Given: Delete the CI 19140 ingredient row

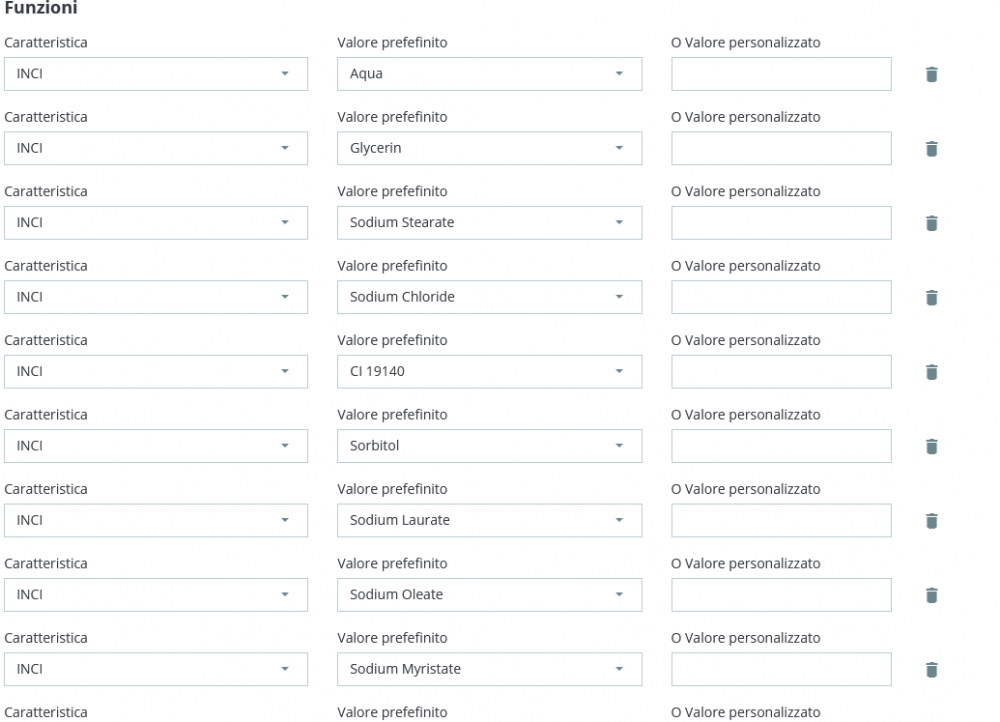Looking at the screenshot, I should point(930,371).
